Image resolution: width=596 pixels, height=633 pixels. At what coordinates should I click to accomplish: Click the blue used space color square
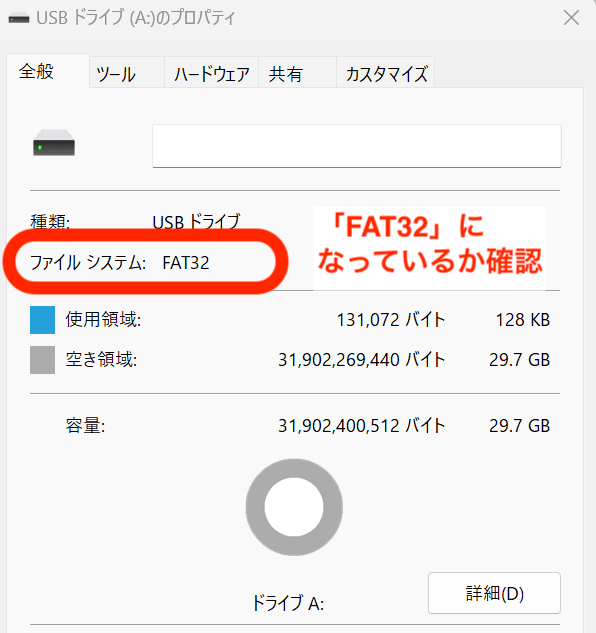(42, 320)
